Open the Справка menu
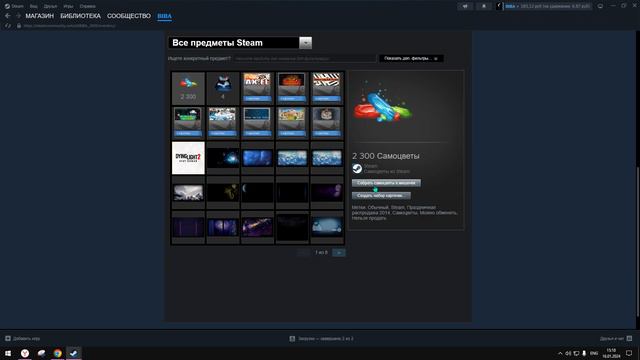This screenshot has width=640, height=360. tap(87, 6)
